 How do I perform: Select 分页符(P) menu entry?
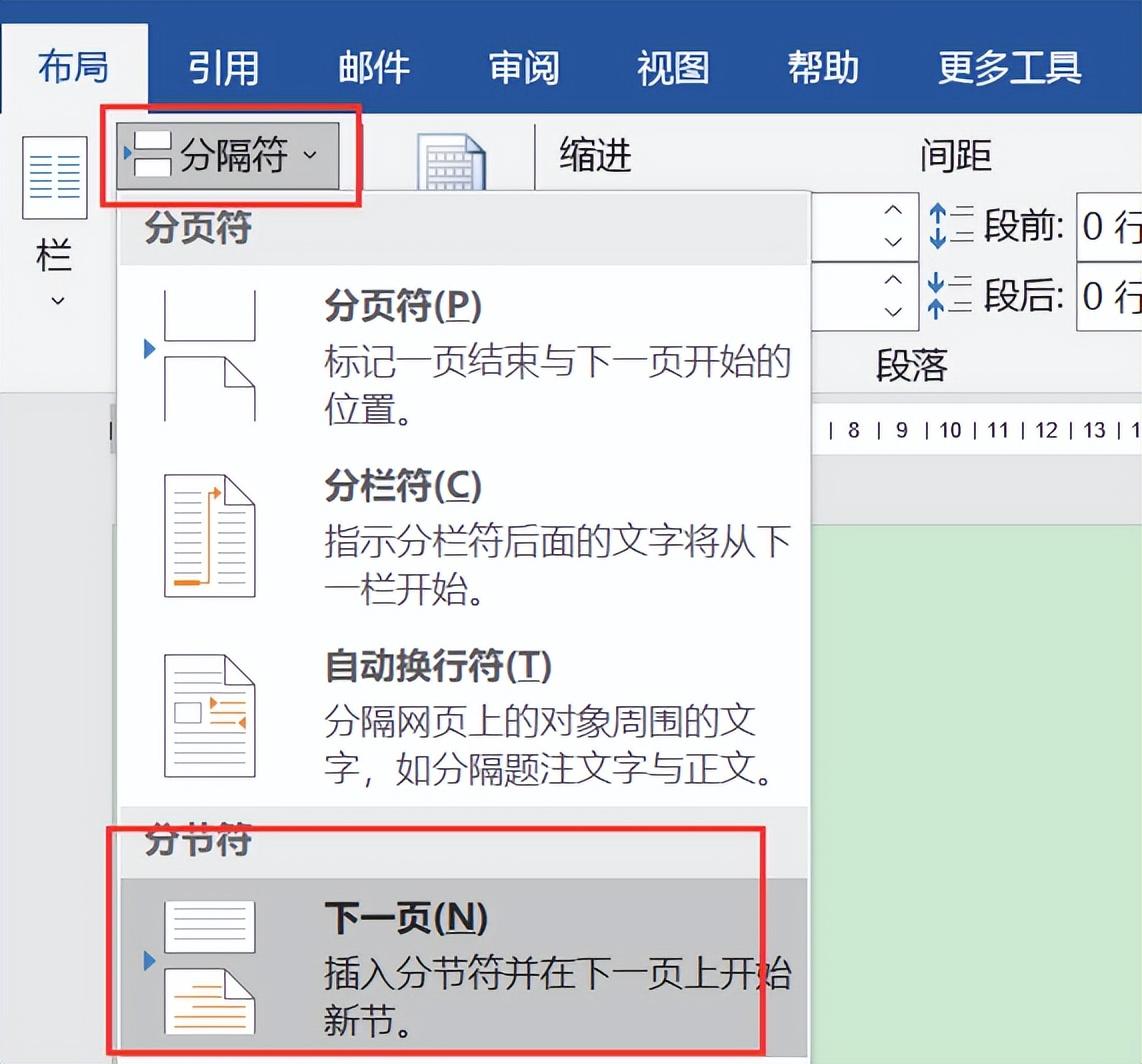pyautogui.click(x=463, y=355)
